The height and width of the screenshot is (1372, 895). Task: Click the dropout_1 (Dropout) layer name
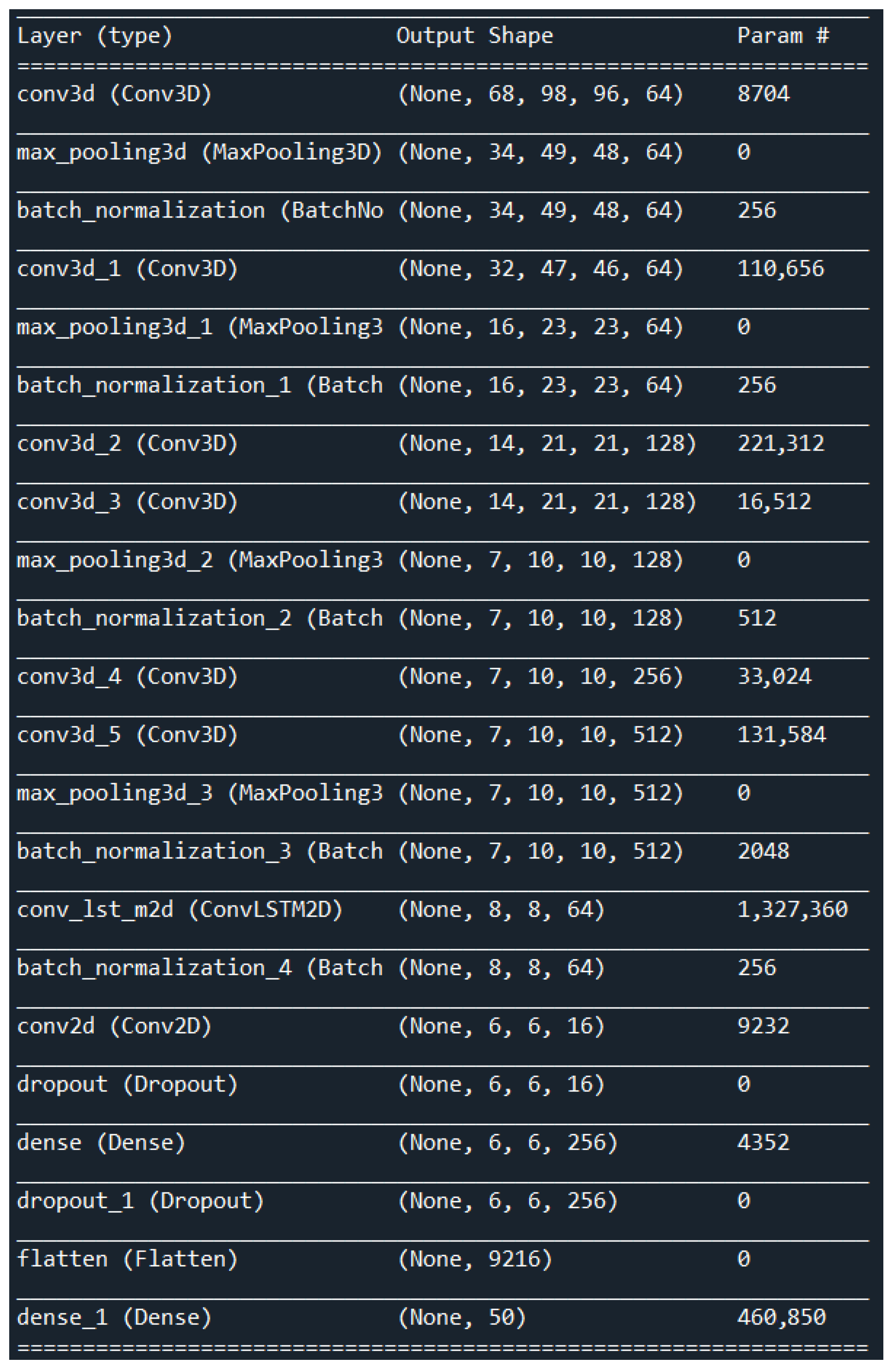point(140,1201)
